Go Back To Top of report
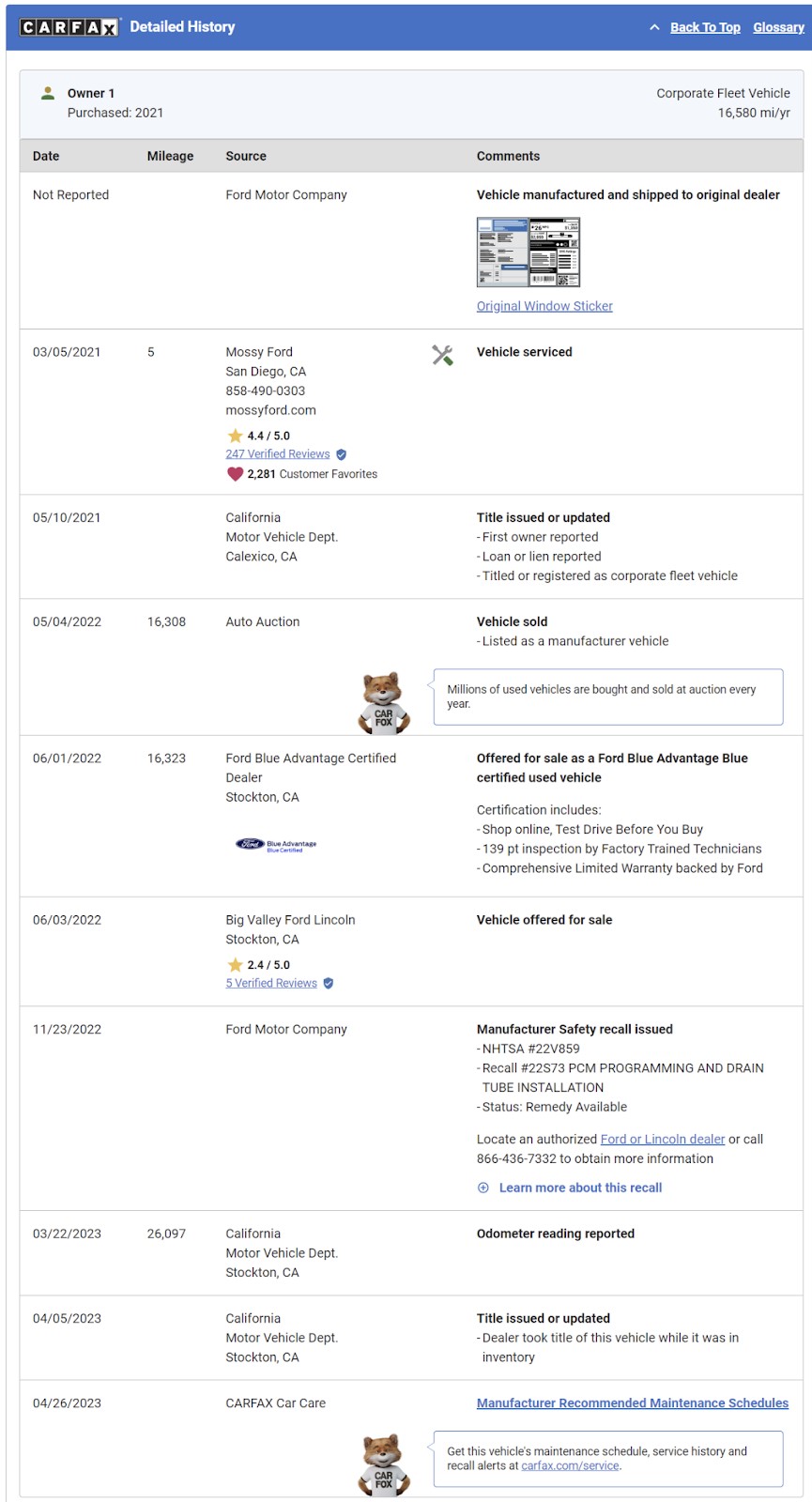The image size is (812, 1502). 705,27
